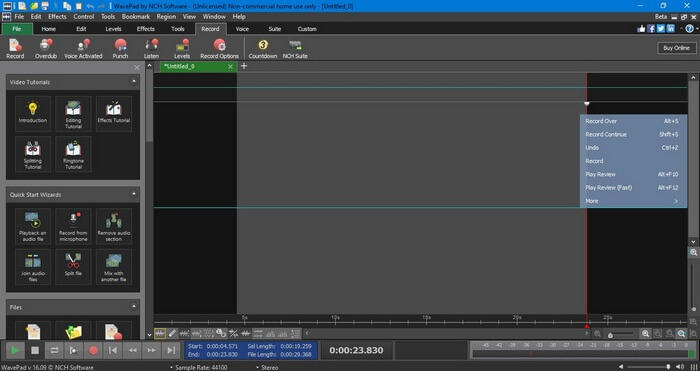Collapse the ribbon with the caret
This screenshot has height=371, width=700.
[681, 29]
